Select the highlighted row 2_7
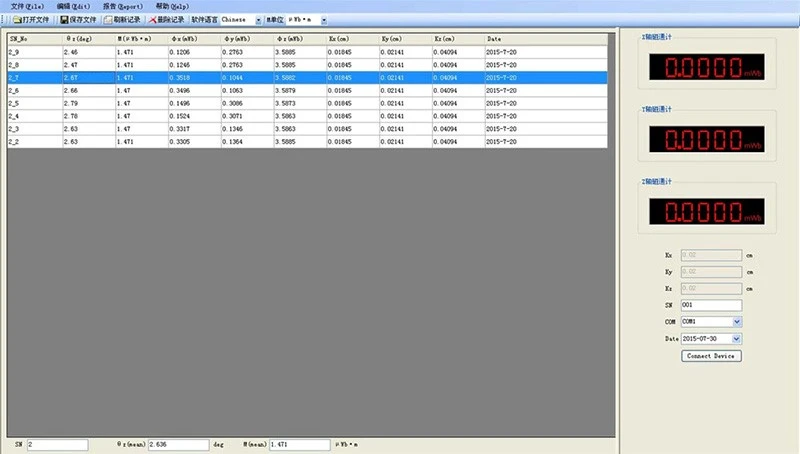Image resolution: width=800 pixels, height=454 pixels. (x=307, y=78)
